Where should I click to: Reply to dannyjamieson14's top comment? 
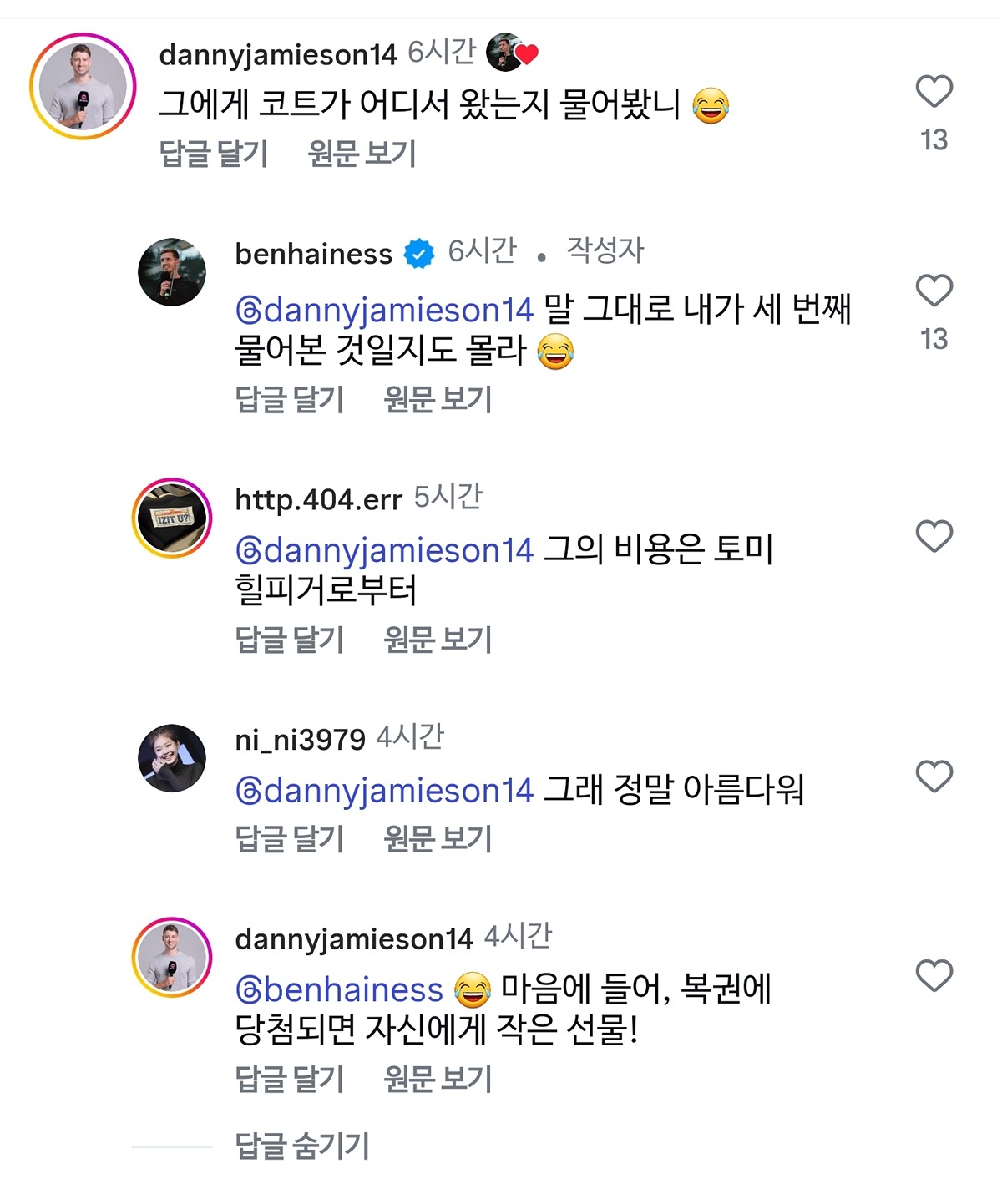[214, 154]
